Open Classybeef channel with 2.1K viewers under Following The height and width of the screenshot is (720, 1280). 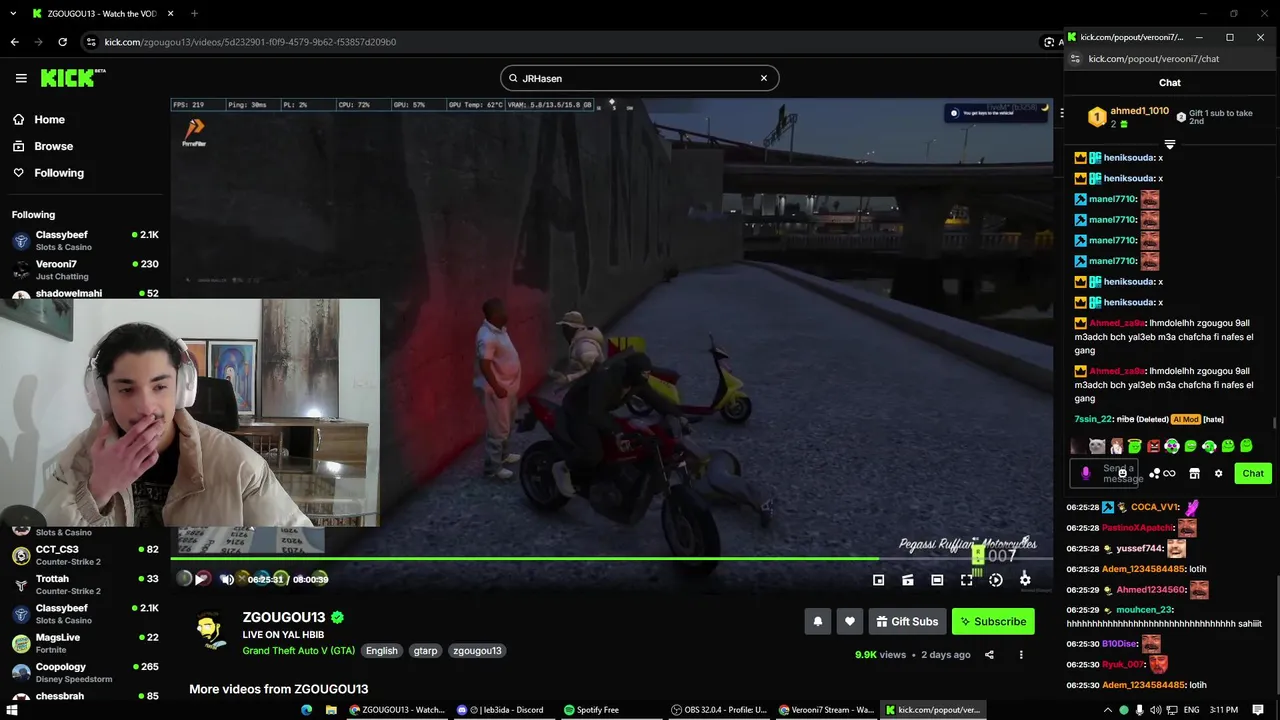(x=85, y=240)
